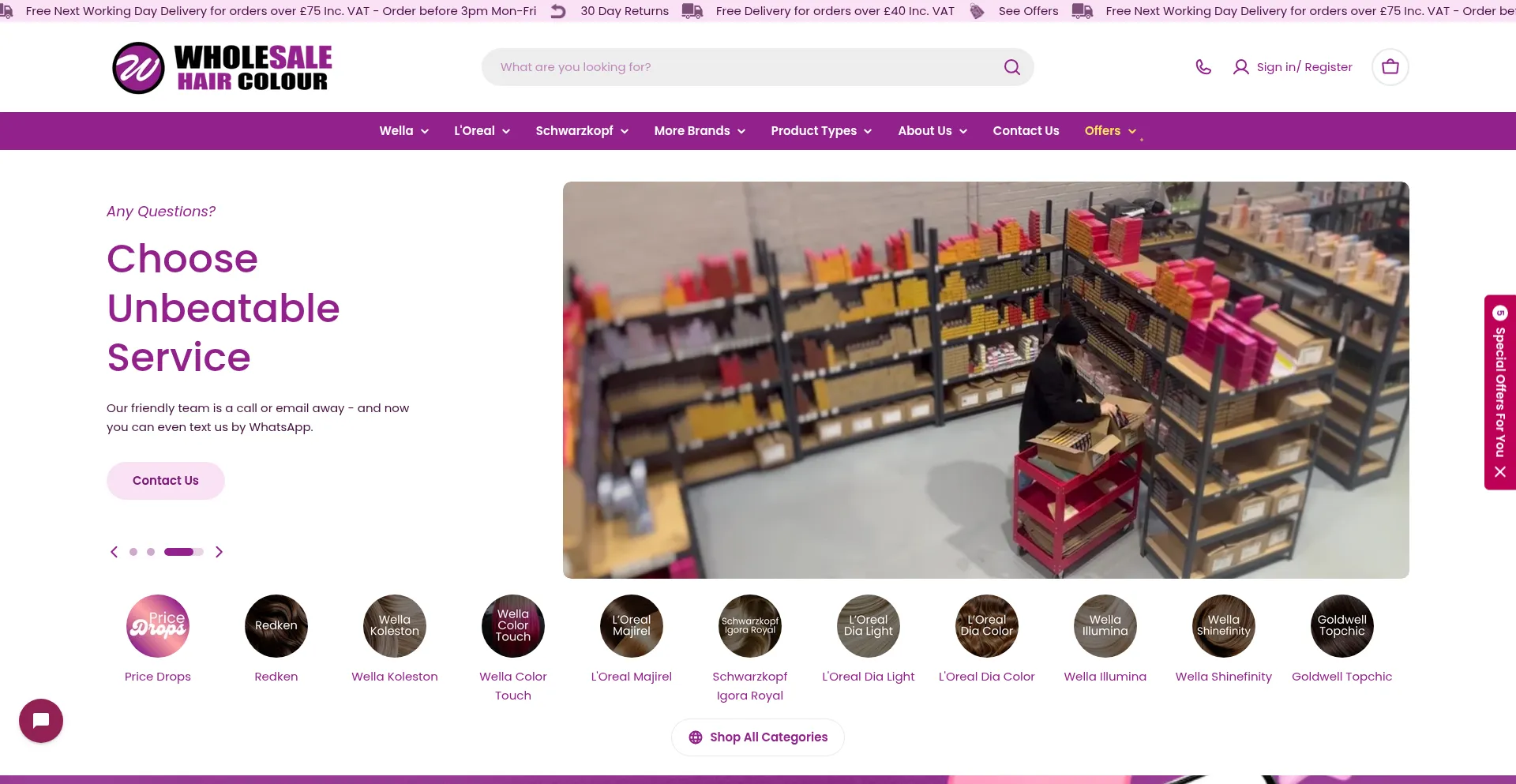Expand the More Brands dropdown
1516x784 pixels.
point(700,131)
